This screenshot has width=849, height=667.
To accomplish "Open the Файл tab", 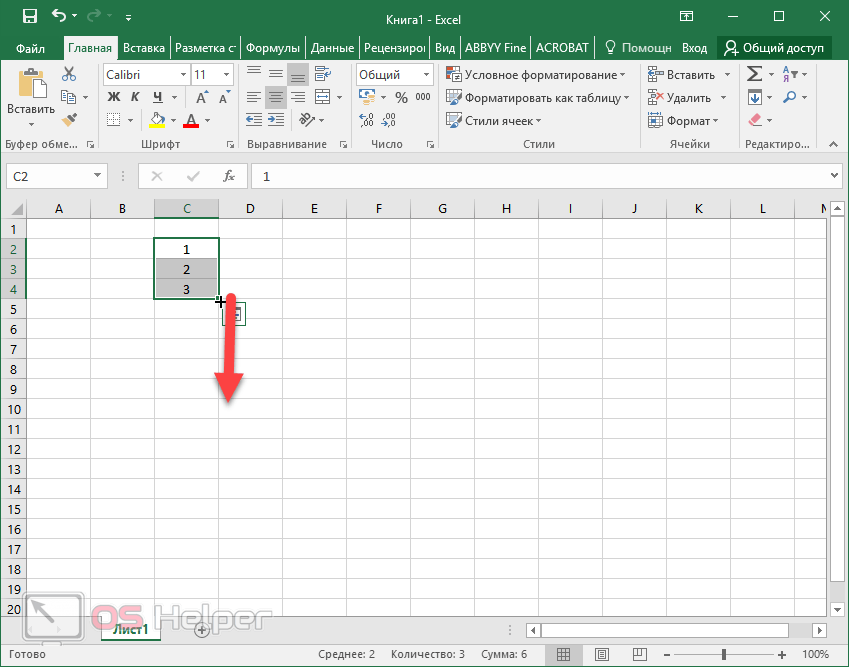I will click(x=30, y=48).
